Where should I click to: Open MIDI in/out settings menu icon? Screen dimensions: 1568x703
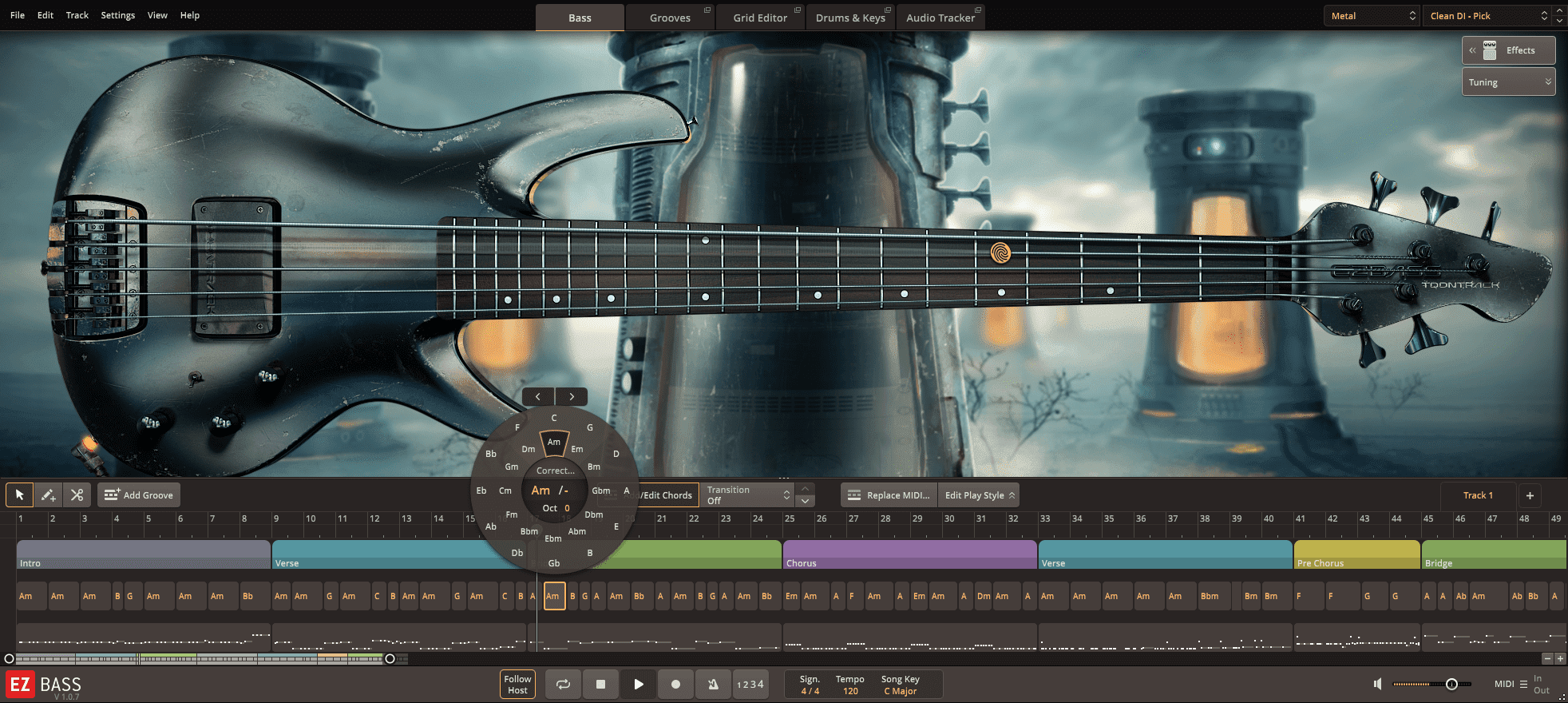(1523, 684)
